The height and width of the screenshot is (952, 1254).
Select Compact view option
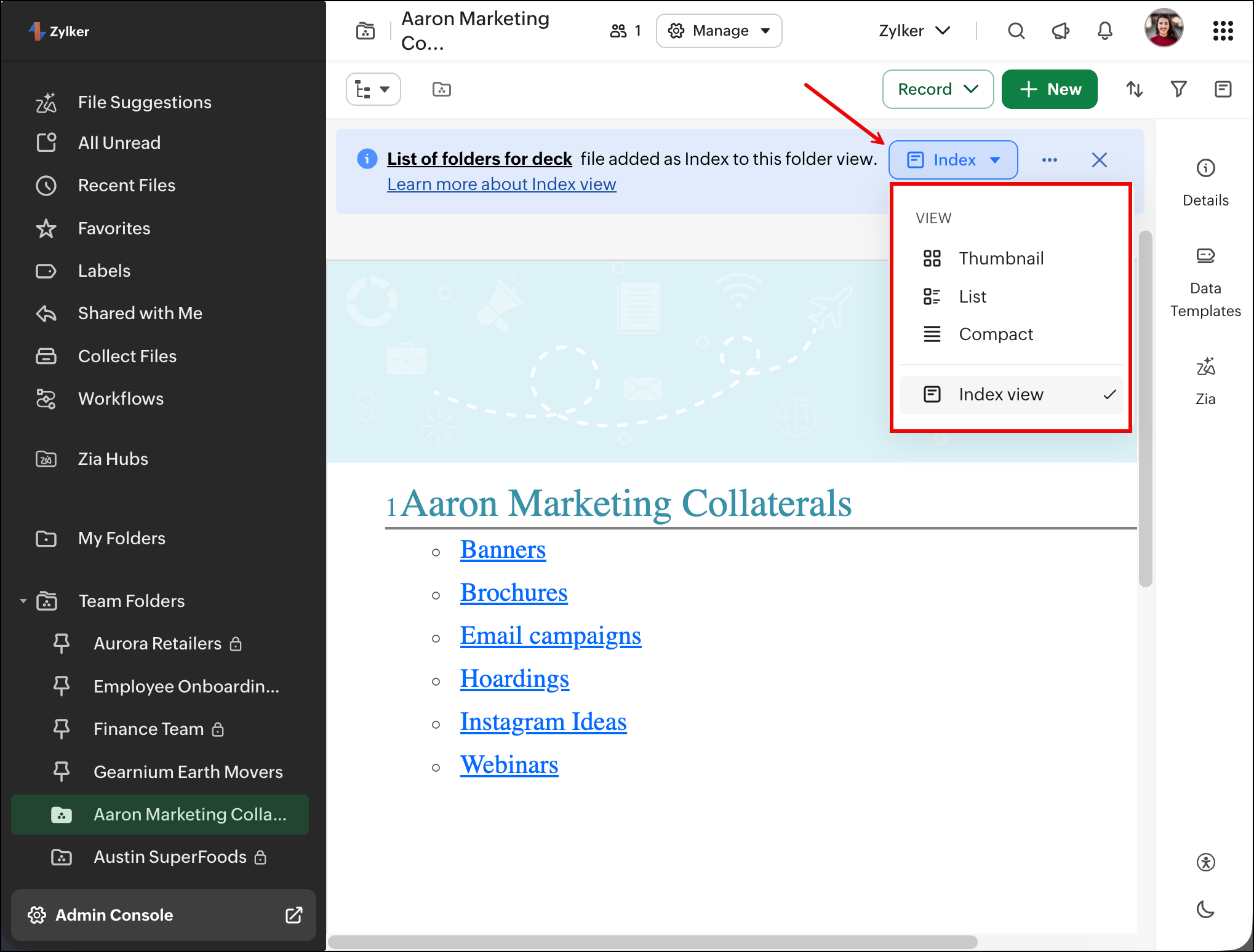pos(995,335)
